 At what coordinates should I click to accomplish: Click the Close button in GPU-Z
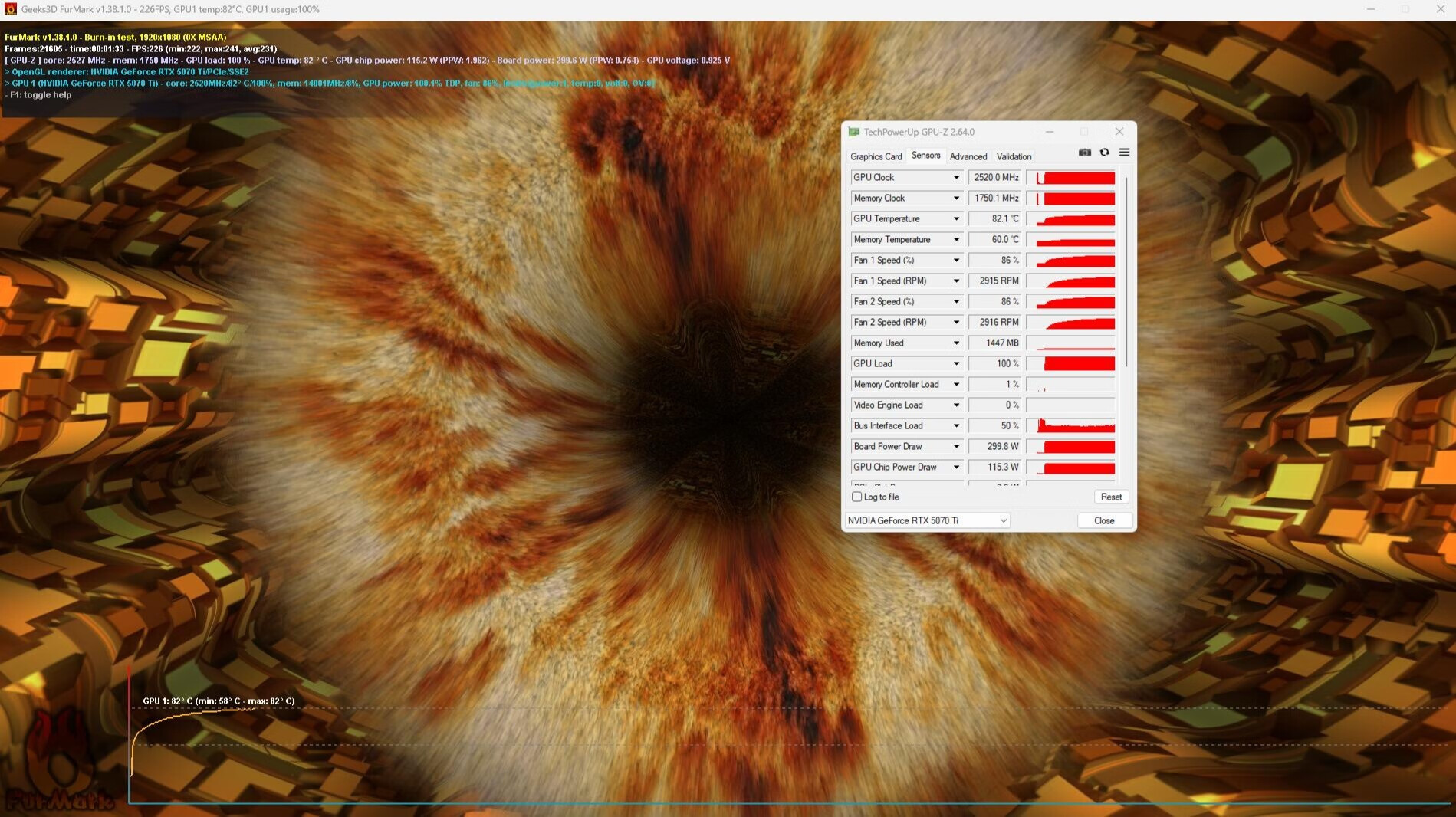click(1104, 520)
